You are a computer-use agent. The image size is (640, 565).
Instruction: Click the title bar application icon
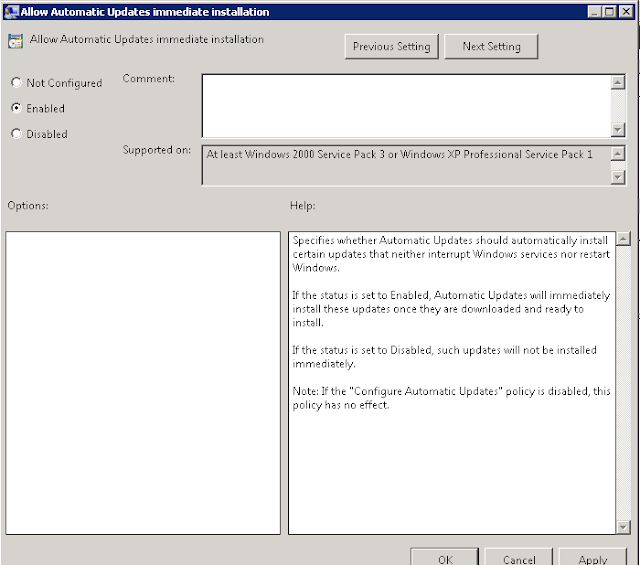coord(11,11)
